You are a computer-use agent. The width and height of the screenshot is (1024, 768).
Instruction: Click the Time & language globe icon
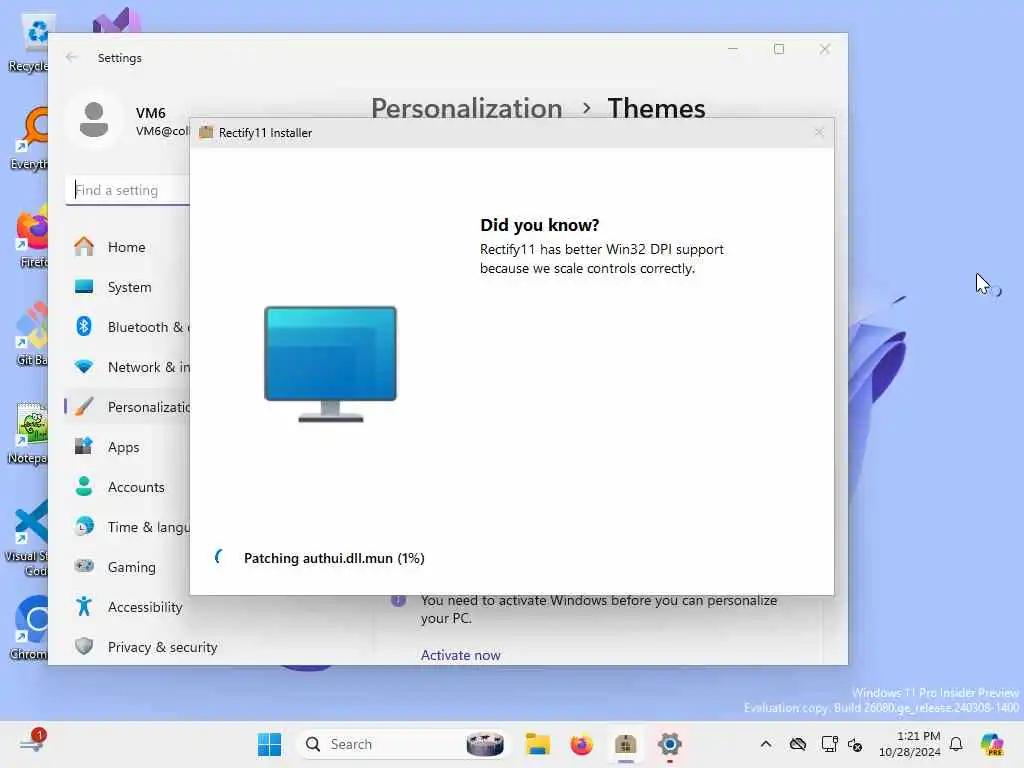[x=84, y=526]
